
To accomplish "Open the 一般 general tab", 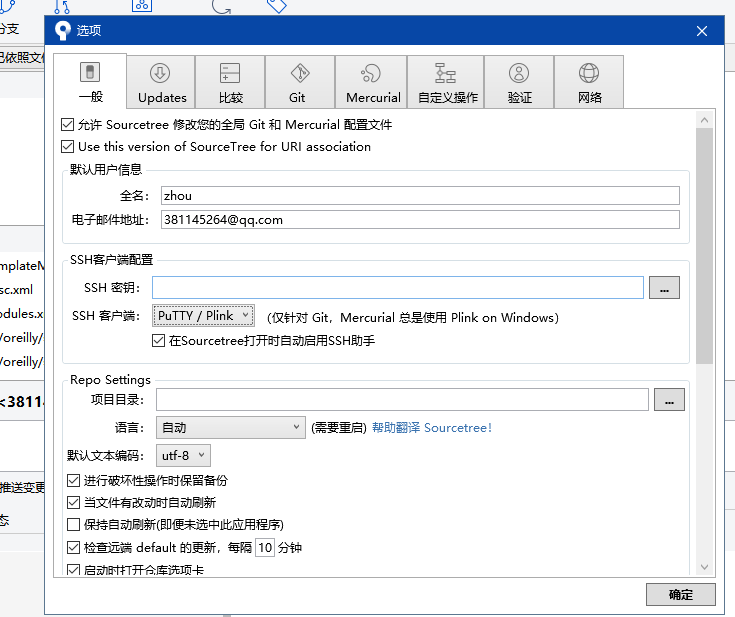I will (x=90, y=81).
